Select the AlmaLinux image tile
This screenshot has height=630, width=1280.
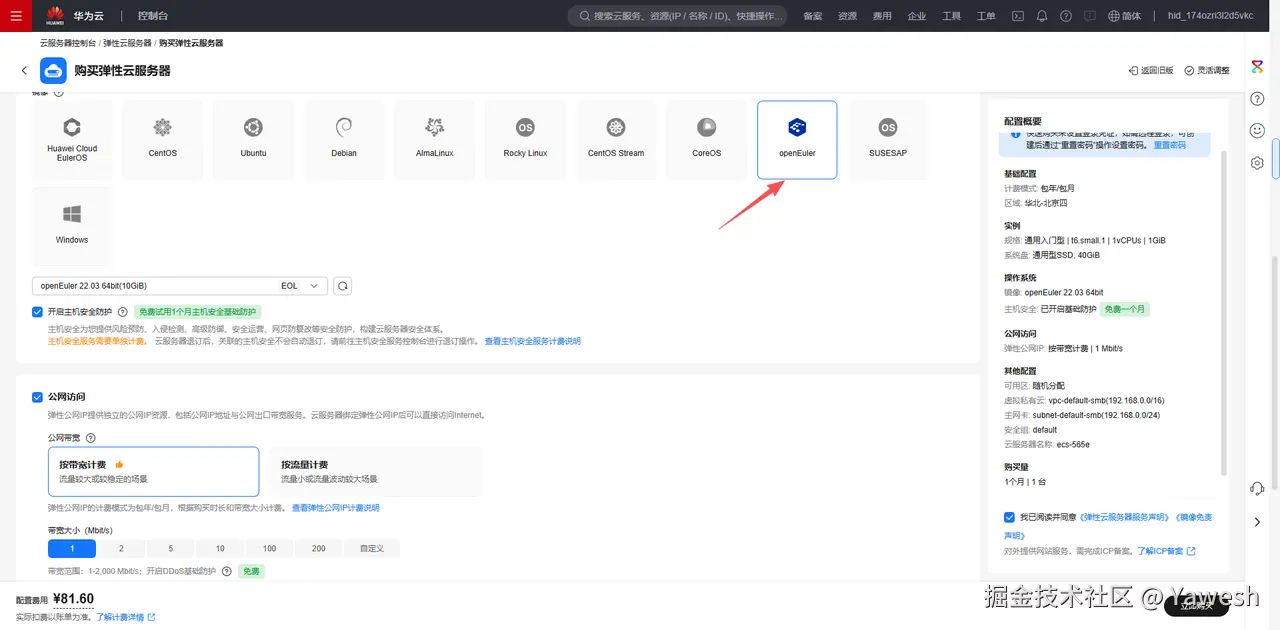click(434, 140)
